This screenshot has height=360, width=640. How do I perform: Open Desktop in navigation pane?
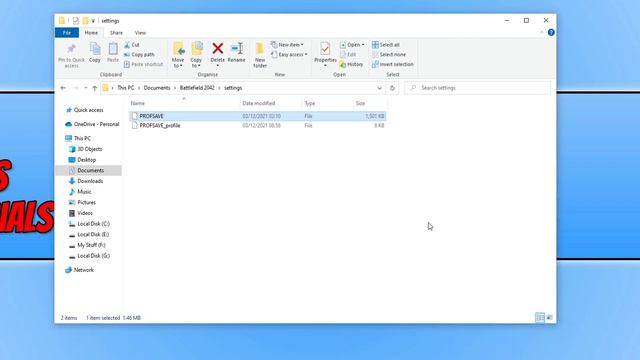coord(87,160)
